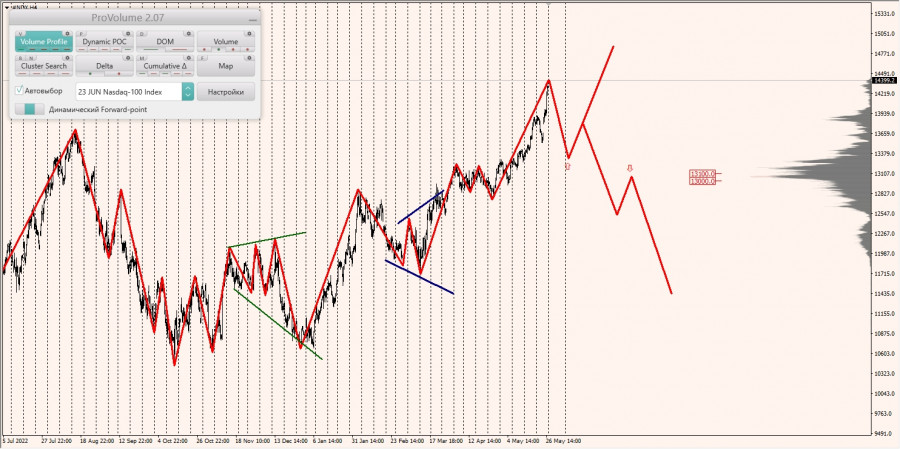
Task: Expand the chart symbol menu arrow
Action: coord(6,7)
